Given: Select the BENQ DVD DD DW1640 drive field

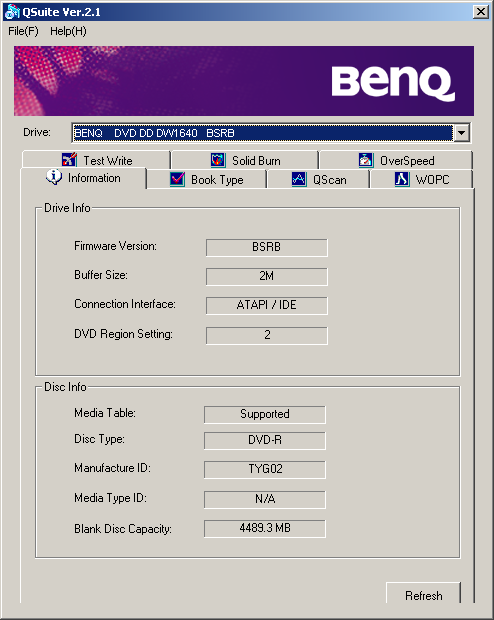Looking at the screenshot, I should [x=263, y=133].
